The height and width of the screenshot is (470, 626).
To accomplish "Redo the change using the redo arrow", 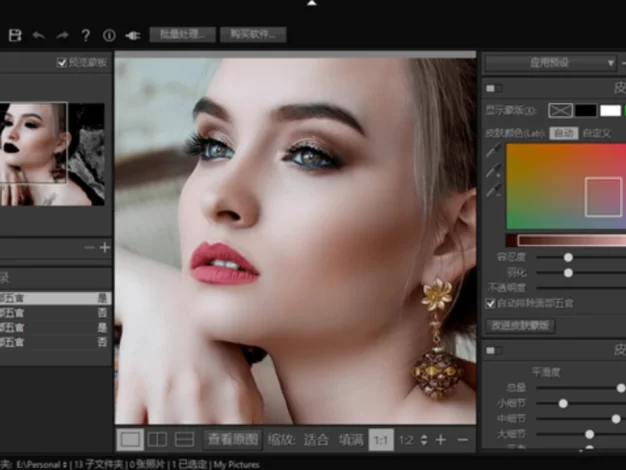I will coord(62,36).
